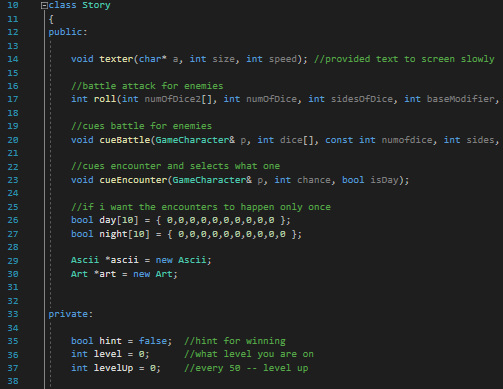Click the isDay parameter on line 23
503x389 pixels.
click(x=384, y=180)
